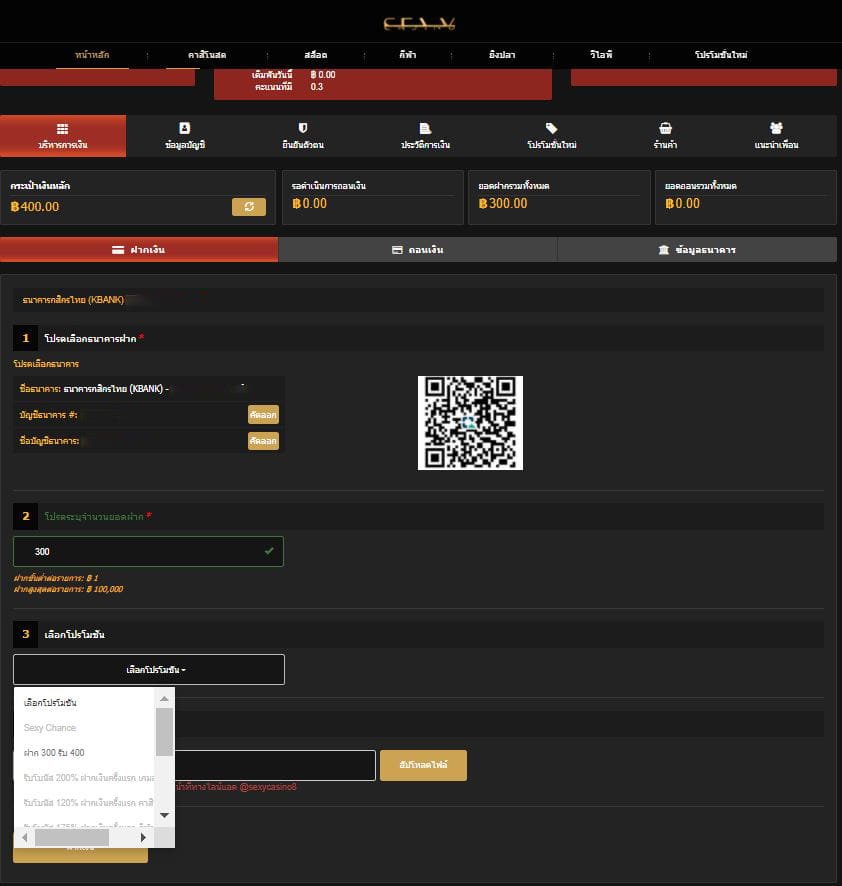
Task: Click the อัปโหลดไฟล์ upload button
Action: [423, 765]
